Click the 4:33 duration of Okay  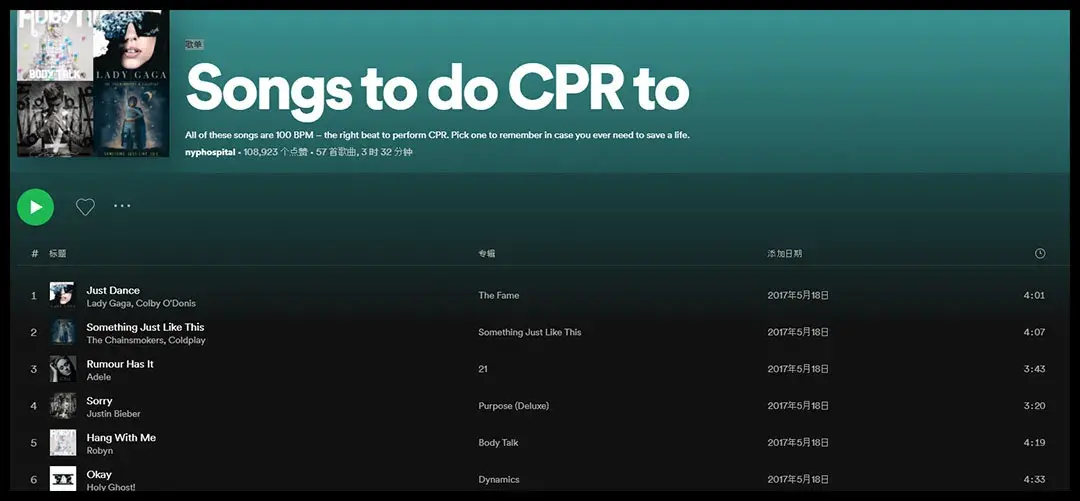[x=1034, y=480]
